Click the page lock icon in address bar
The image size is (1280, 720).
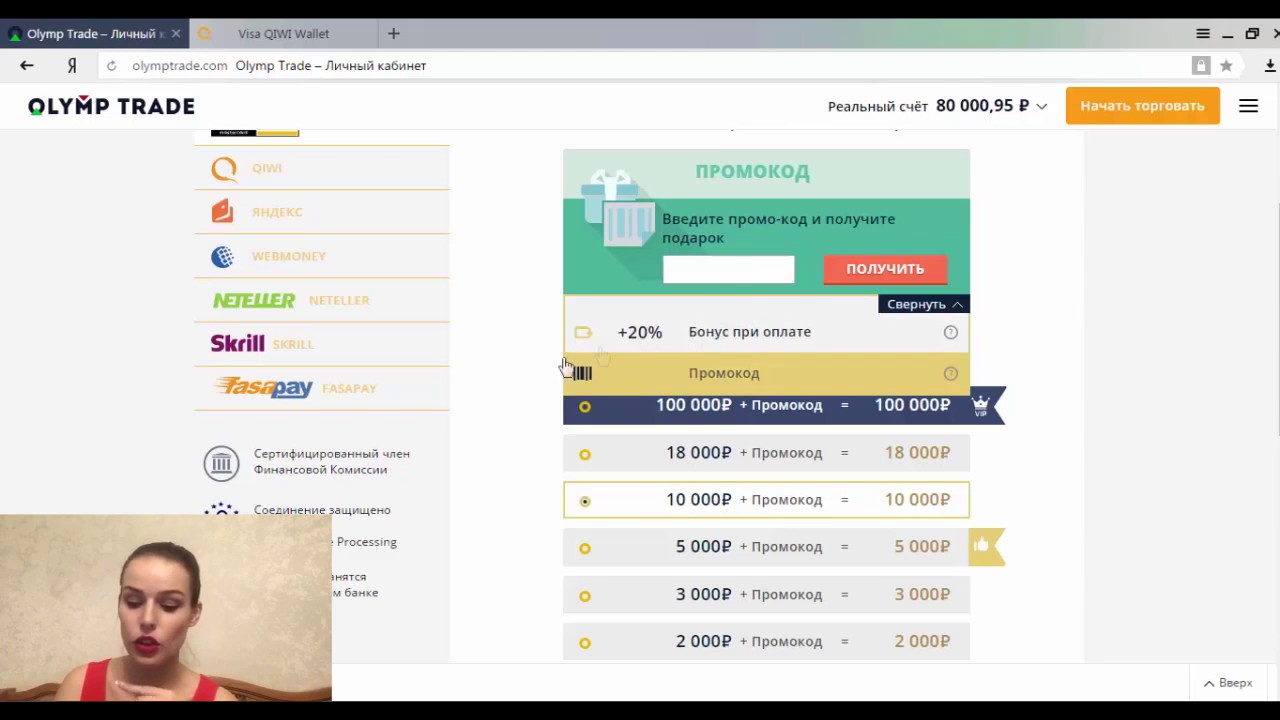point(1201,66)
